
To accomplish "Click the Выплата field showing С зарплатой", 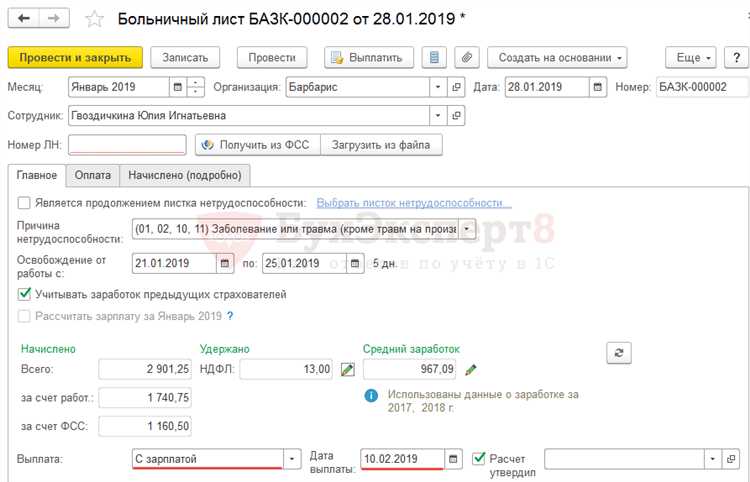I will (208, 460).
